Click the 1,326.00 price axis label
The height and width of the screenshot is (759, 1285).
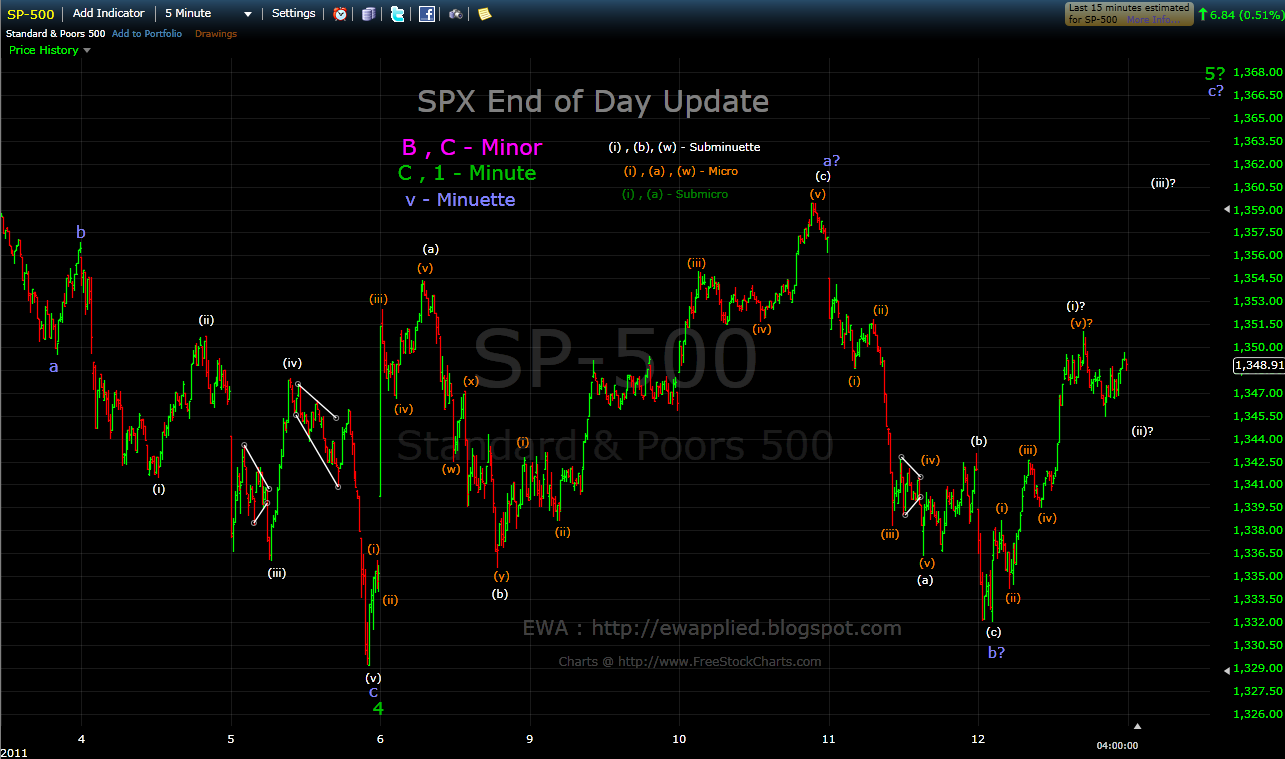click(x=1258, y=714)
